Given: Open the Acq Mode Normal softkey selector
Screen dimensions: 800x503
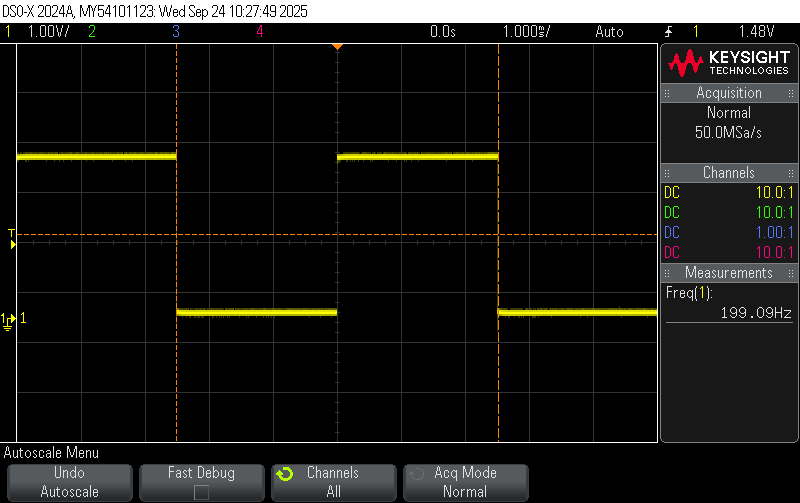Looking at the screenshot, I should pyautogui.click(x=465, y=482).
